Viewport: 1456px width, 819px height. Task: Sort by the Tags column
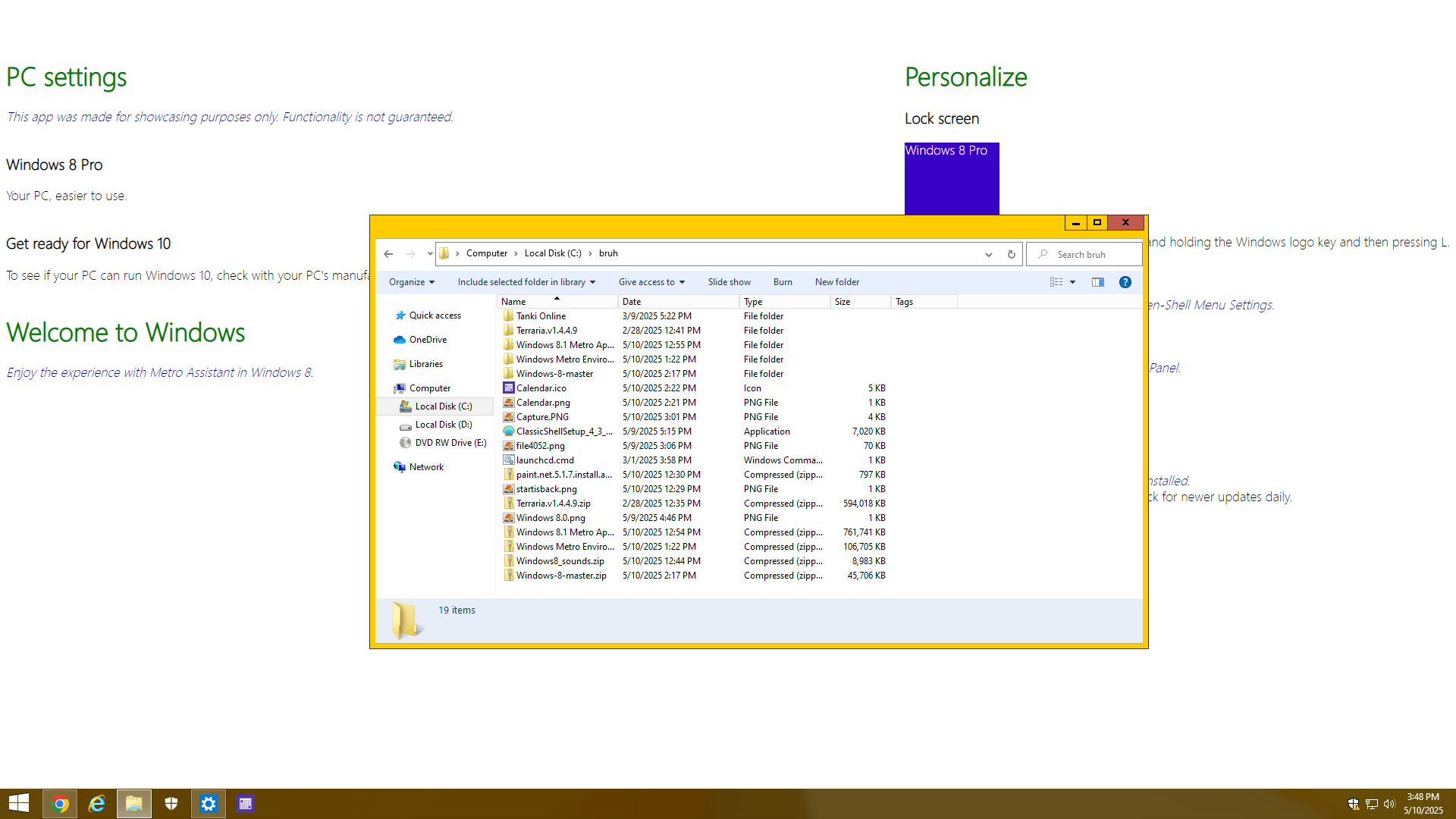(924, 302)
